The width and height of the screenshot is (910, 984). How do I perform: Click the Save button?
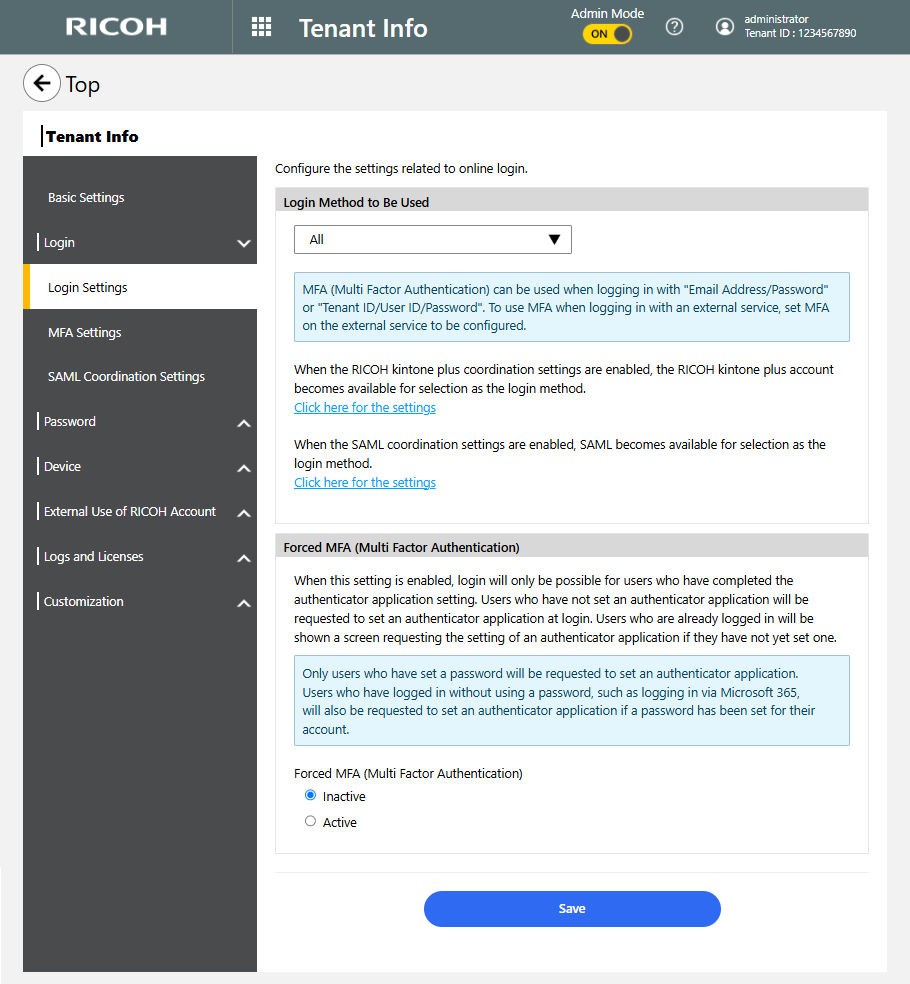pos(572,909)
